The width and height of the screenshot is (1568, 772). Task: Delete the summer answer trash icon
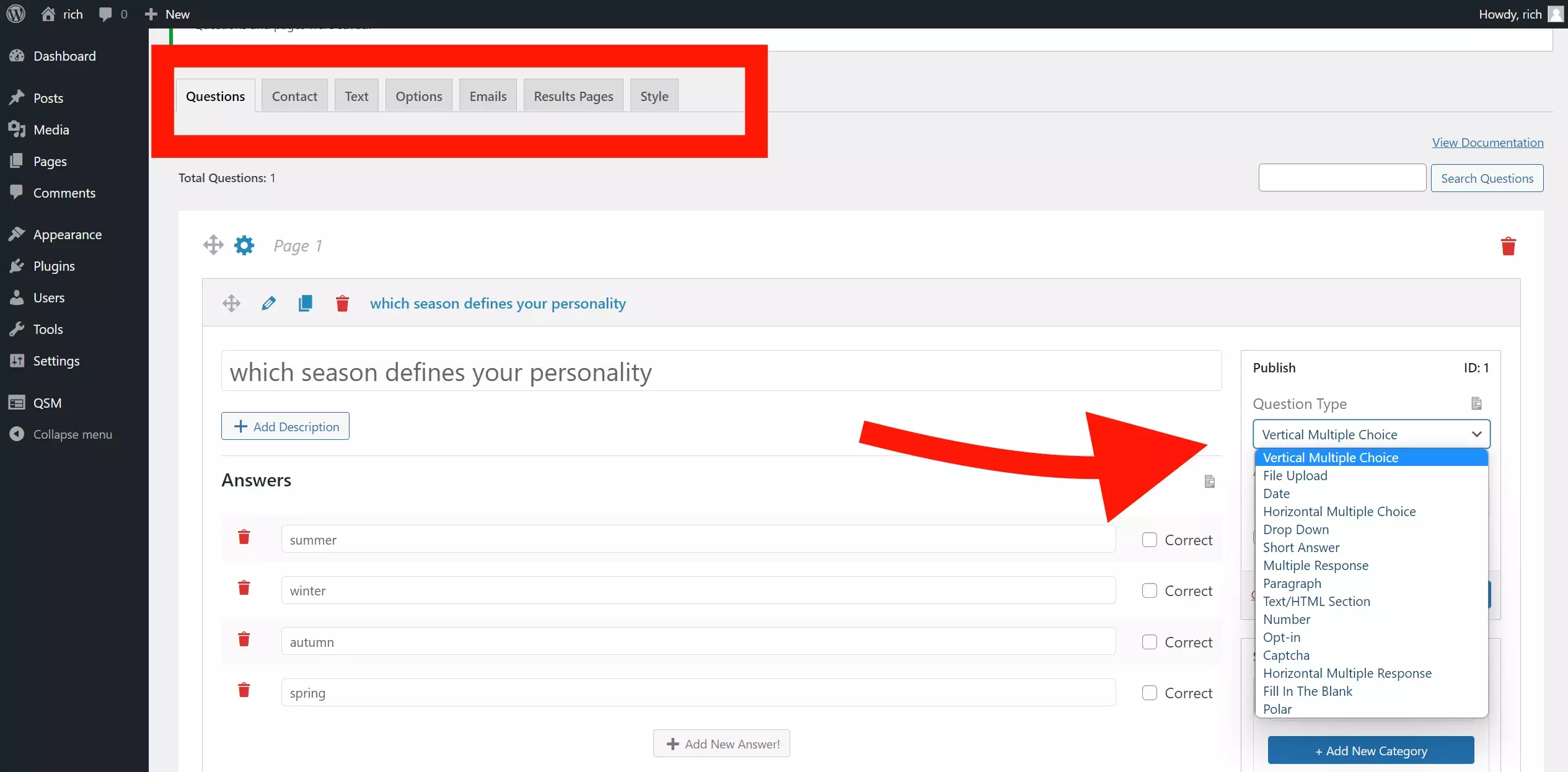coord(244,537)
